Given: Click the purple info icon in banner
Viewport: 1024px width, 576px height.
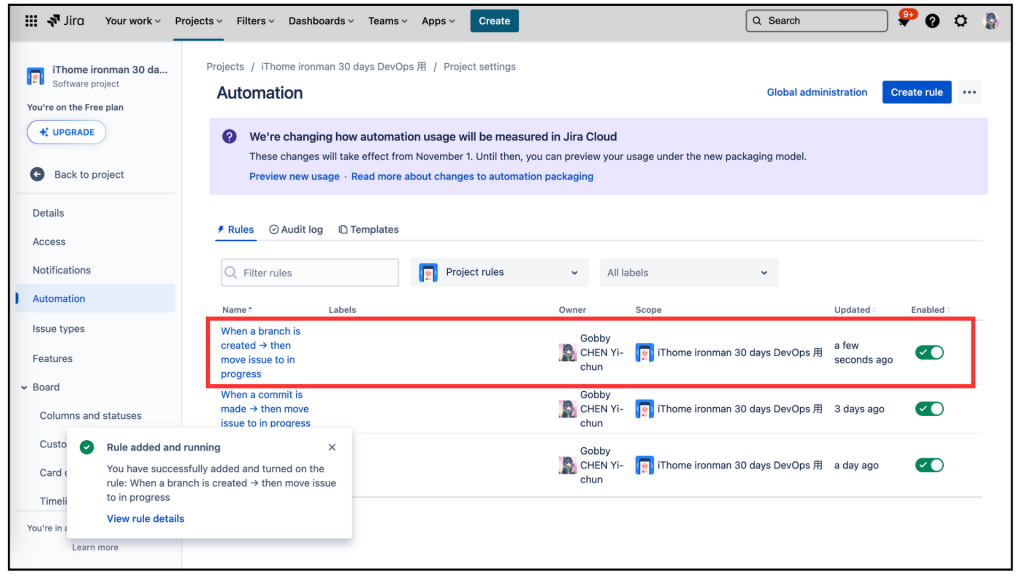Looking at the screenshot, I should point(229,136).
